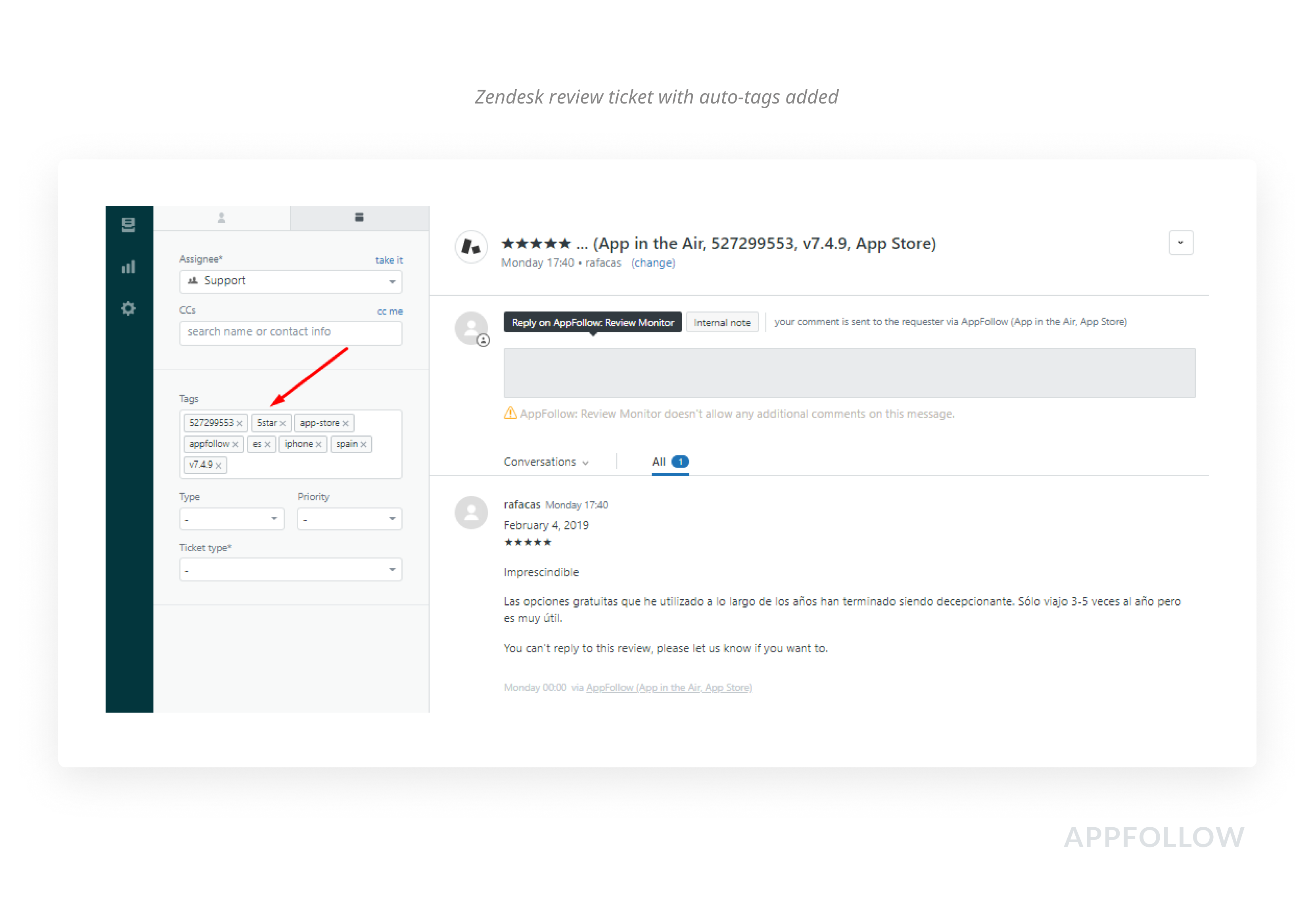
Task: Switch to the ticket info panel tab
Action: tap(359, 217)
